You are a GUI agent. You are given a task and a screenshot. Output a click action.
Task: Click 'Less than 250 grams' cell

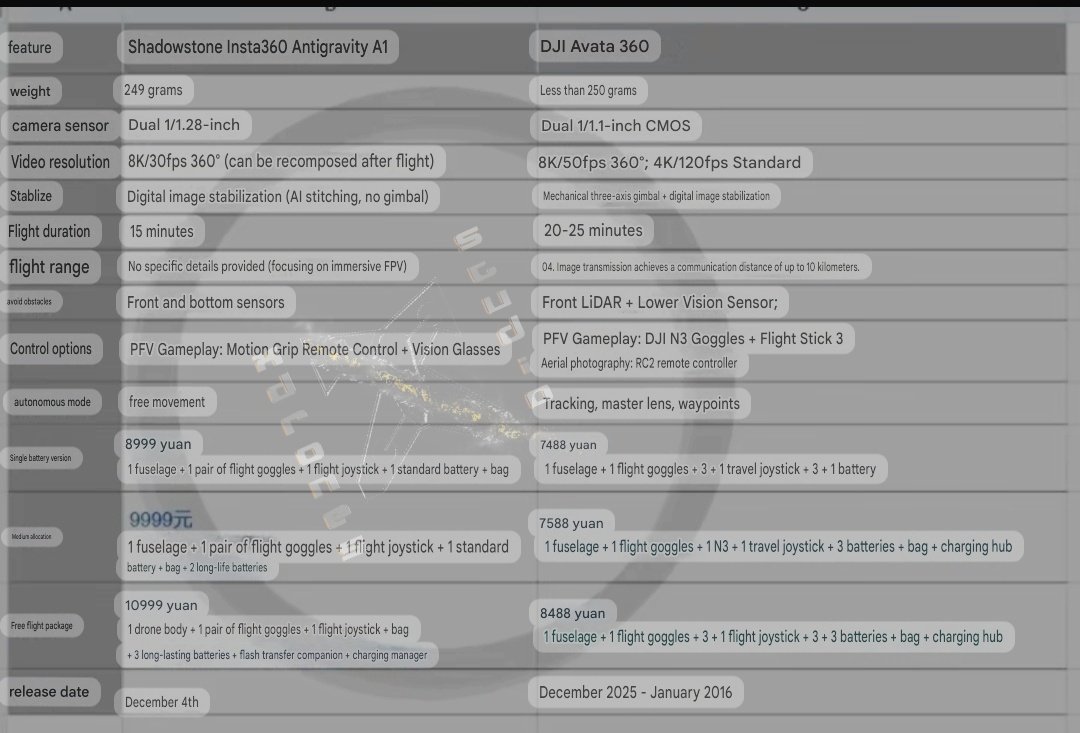coord(588,90)
